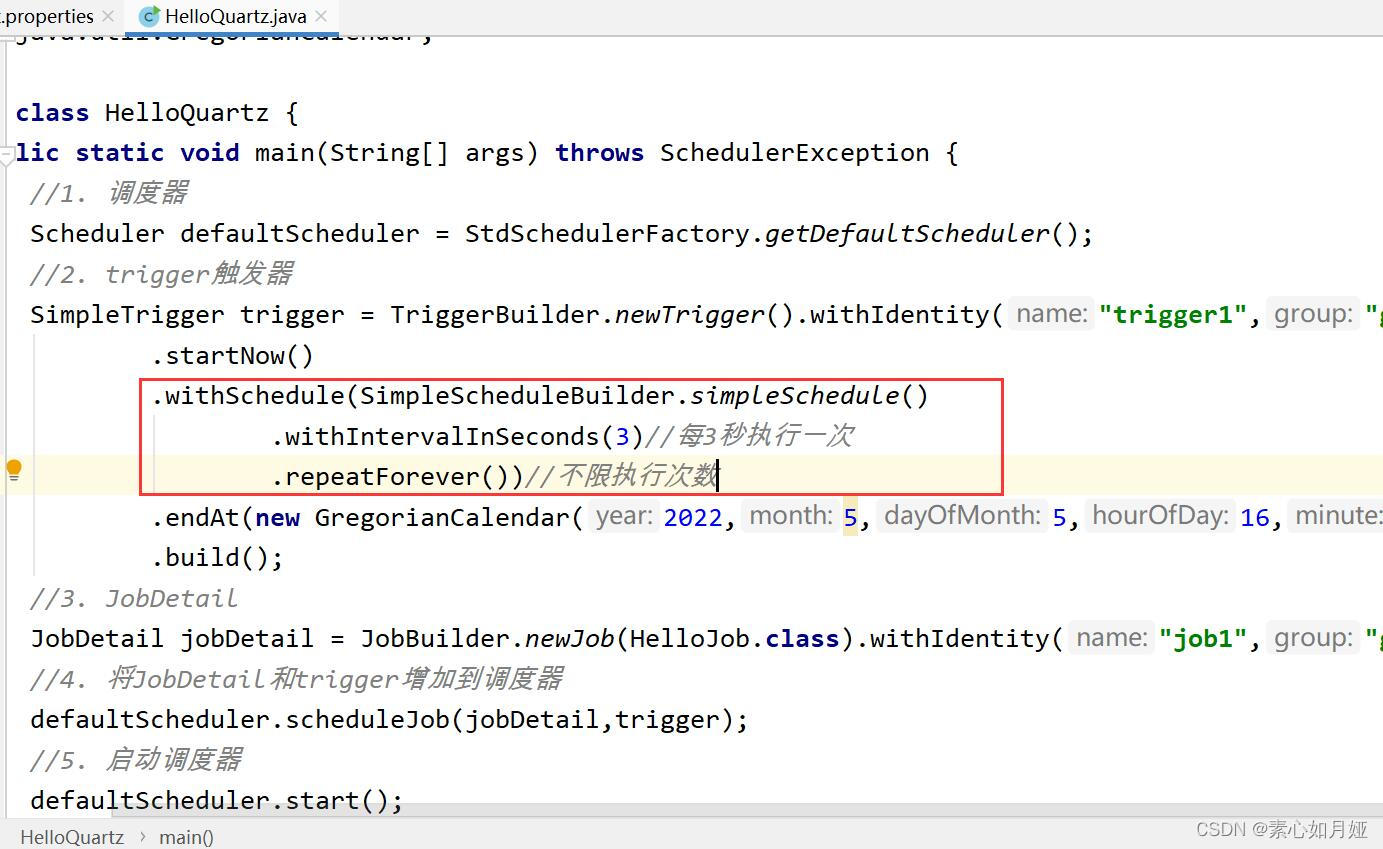Close the .properties tab
1383x849 pixels.
[108, 17]
